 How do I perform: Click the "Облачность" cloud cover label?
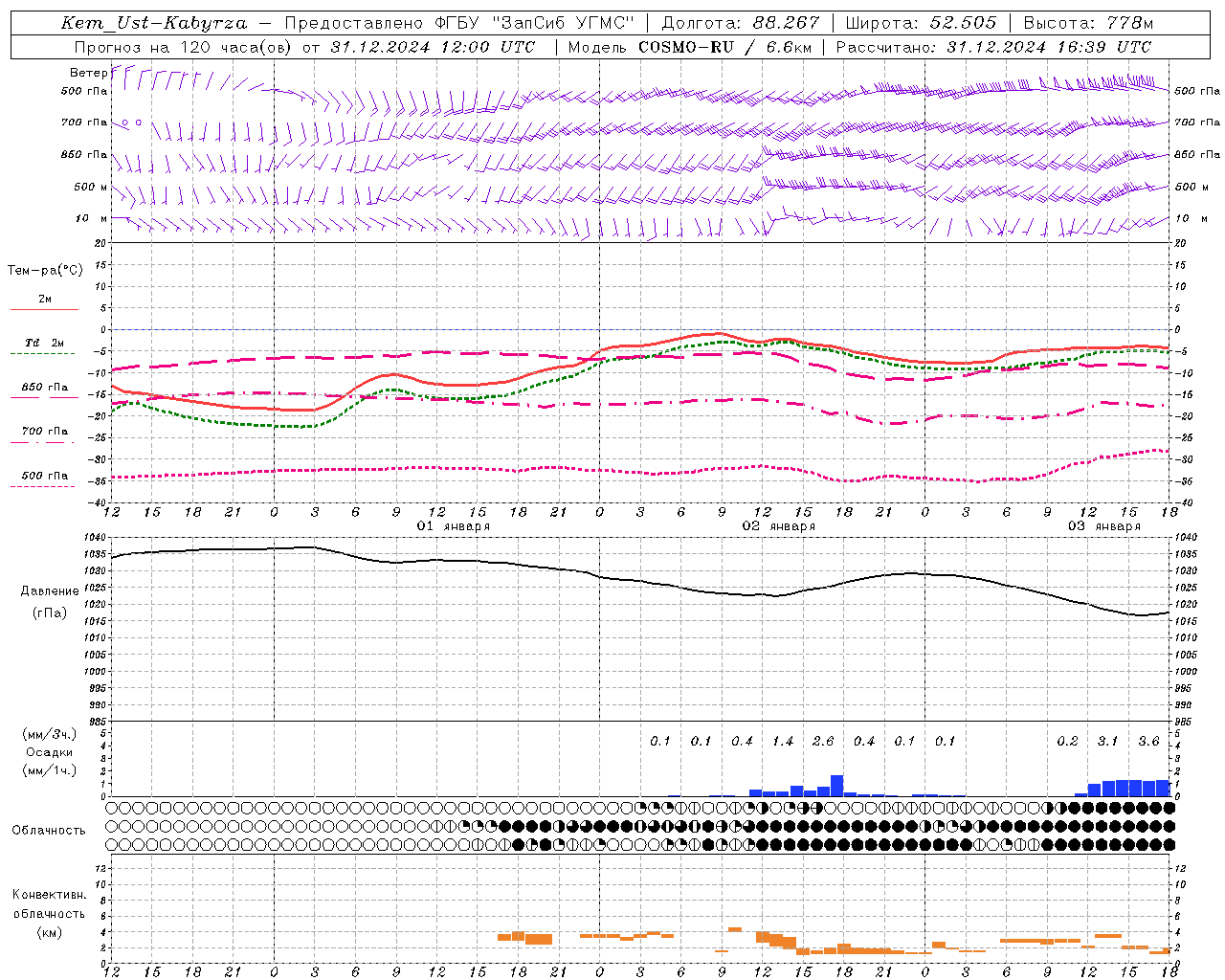[x=49, y=831]
